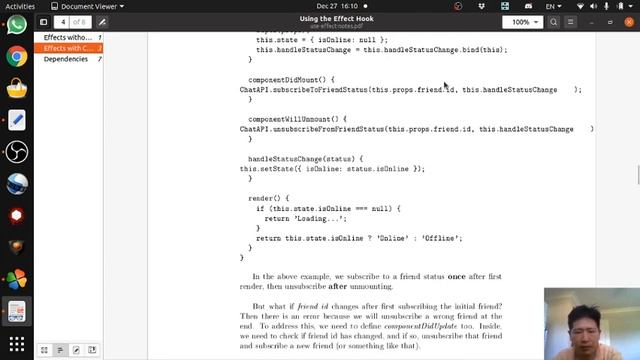640x360 pixels.
Task: Launch Google Chrome from the dock
Action: pyautogui.click(x=17, y=56)
